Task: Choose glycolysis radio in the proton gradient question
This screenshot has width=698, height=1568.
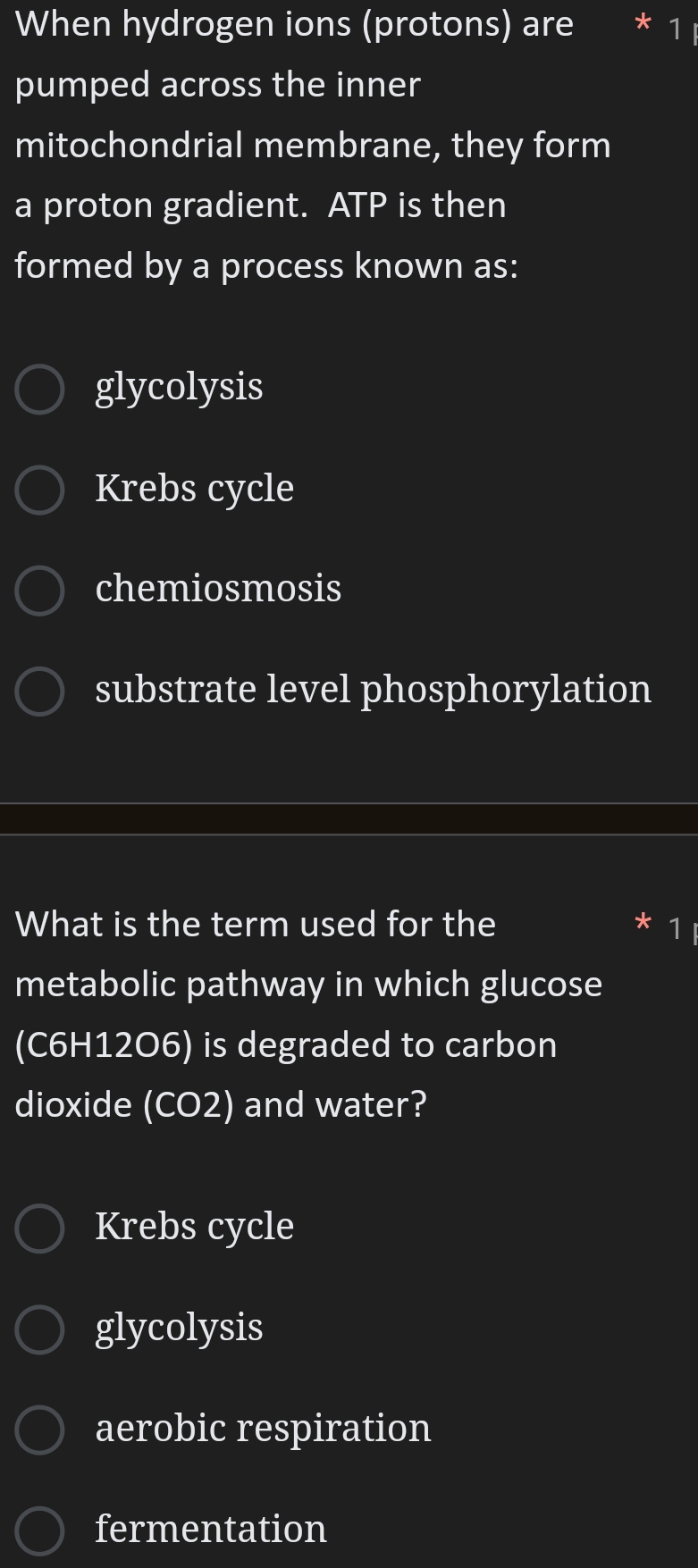Action: click(x=39, y=390)
